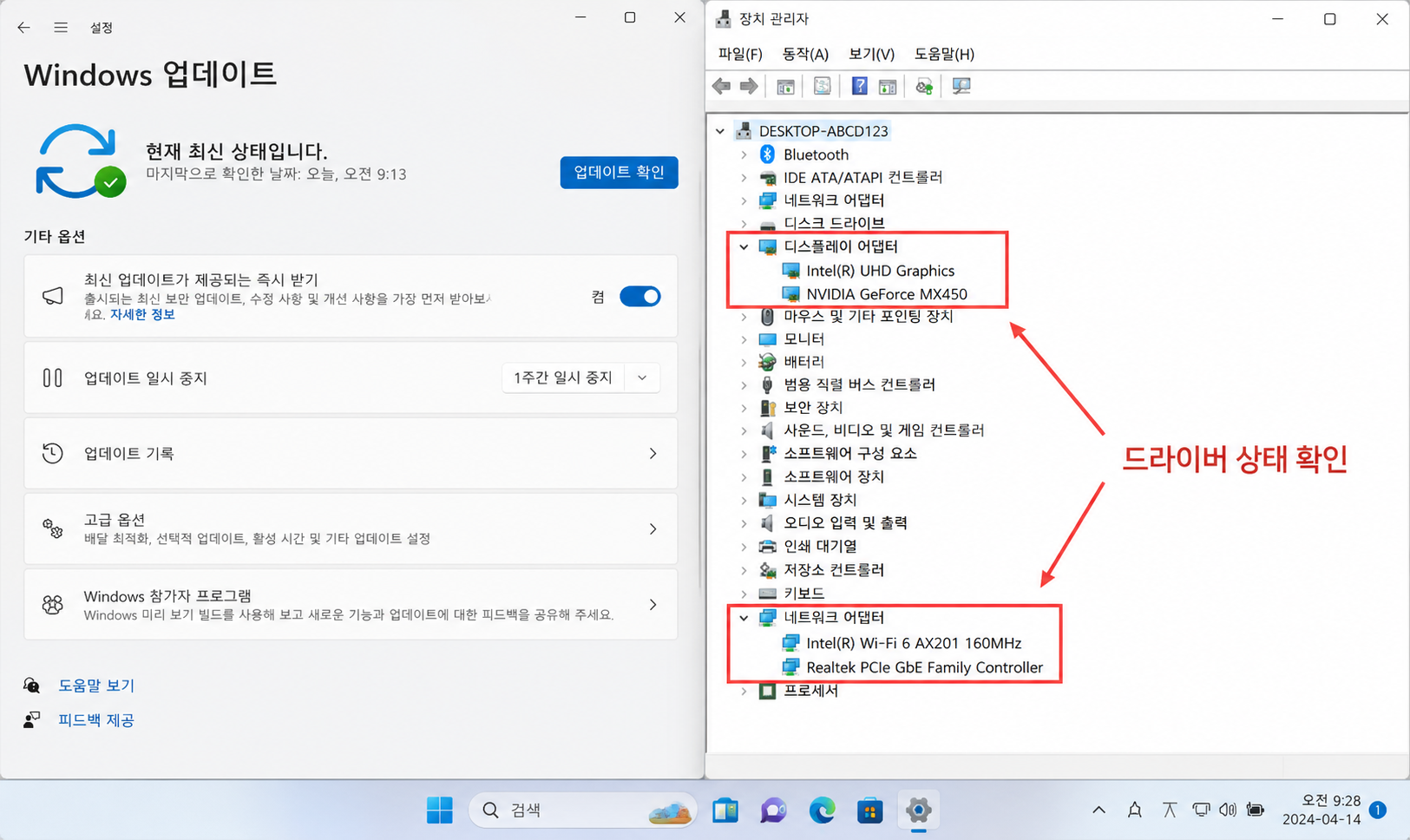Image resolution: width=1410 pixels, height=840 pixels.
Task: Toggle the console tree toolbar icon
Action: 785,86
